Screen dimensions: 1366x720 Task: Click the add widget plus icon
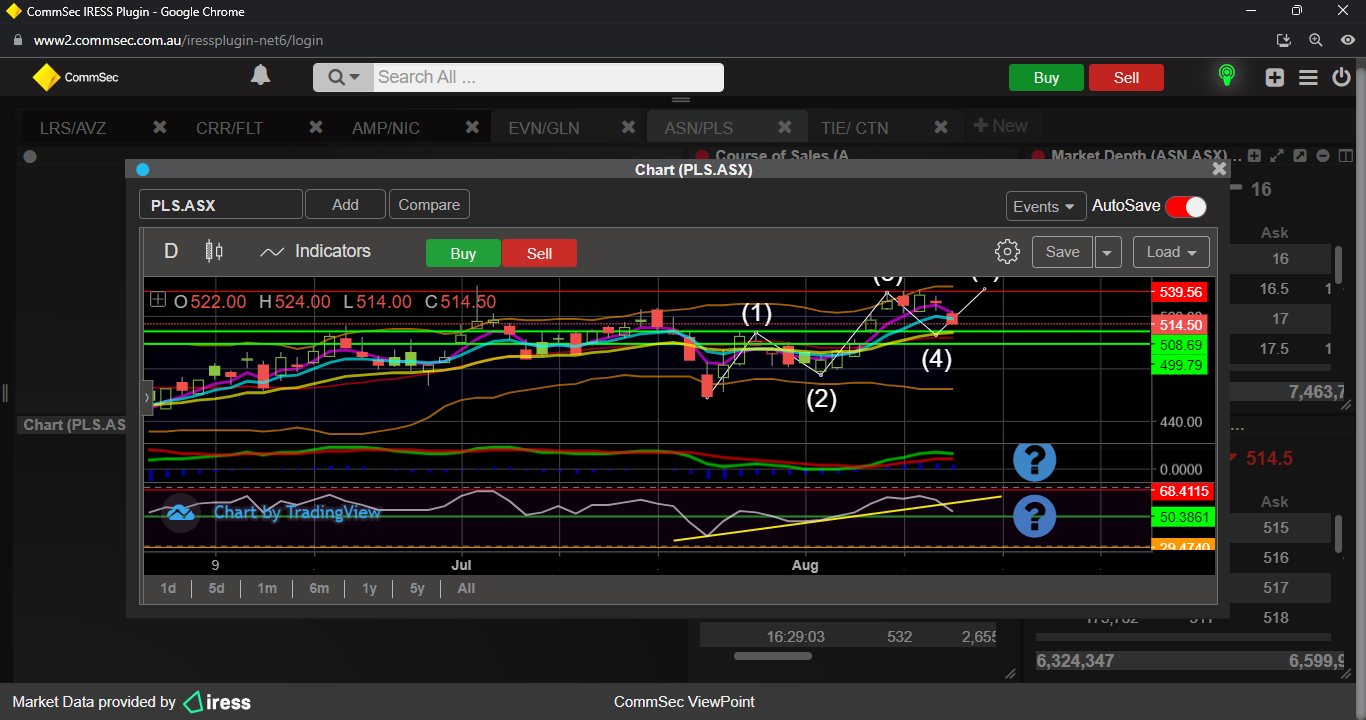(1274, 77)
